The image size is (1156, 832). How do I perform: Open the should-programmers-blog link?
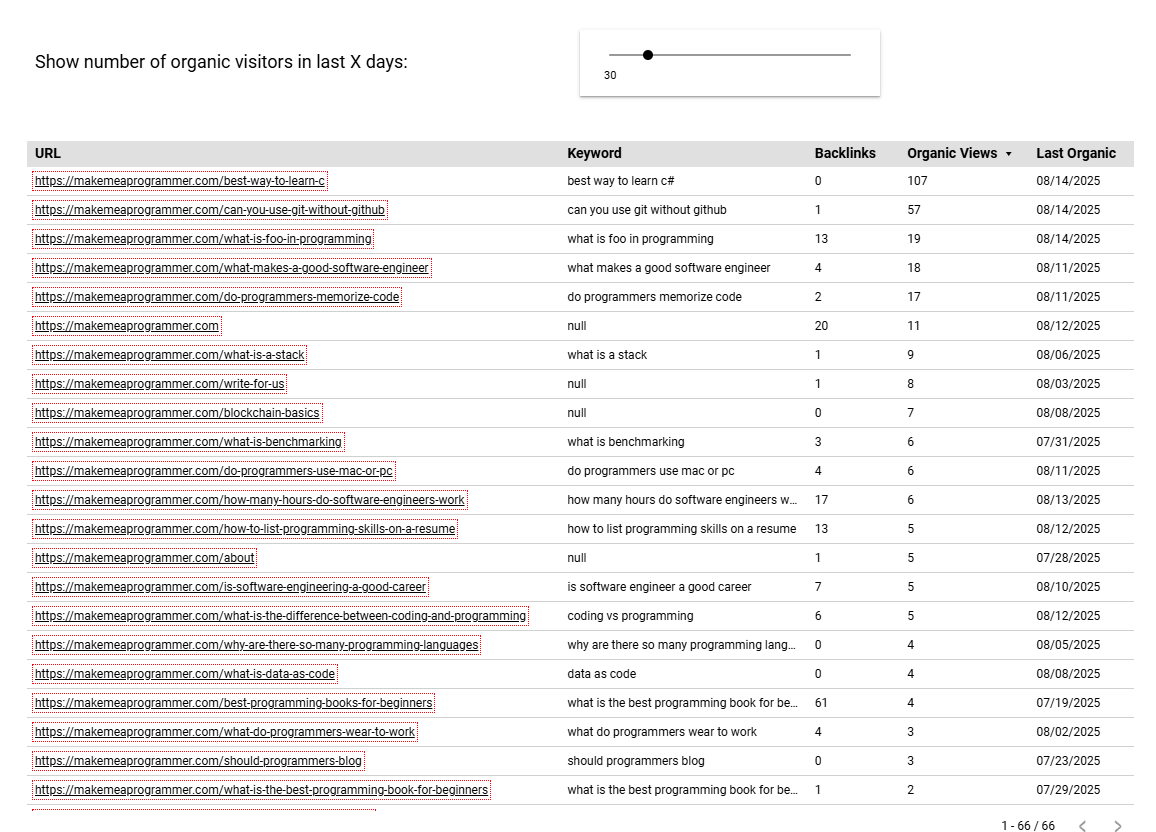[198, 761]
